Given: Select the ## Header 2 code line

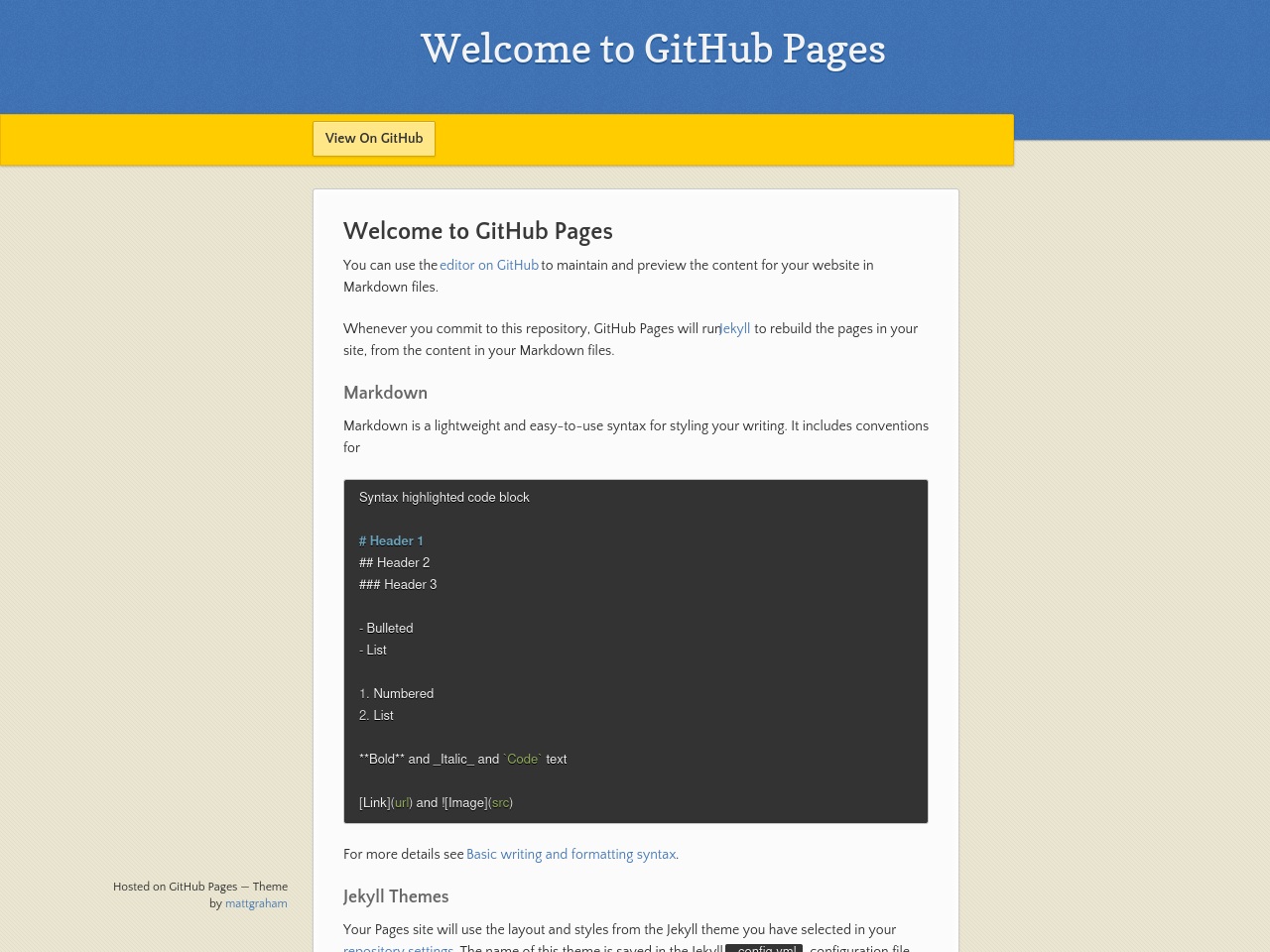Looking at the screenshot, I should click(394, 563).
